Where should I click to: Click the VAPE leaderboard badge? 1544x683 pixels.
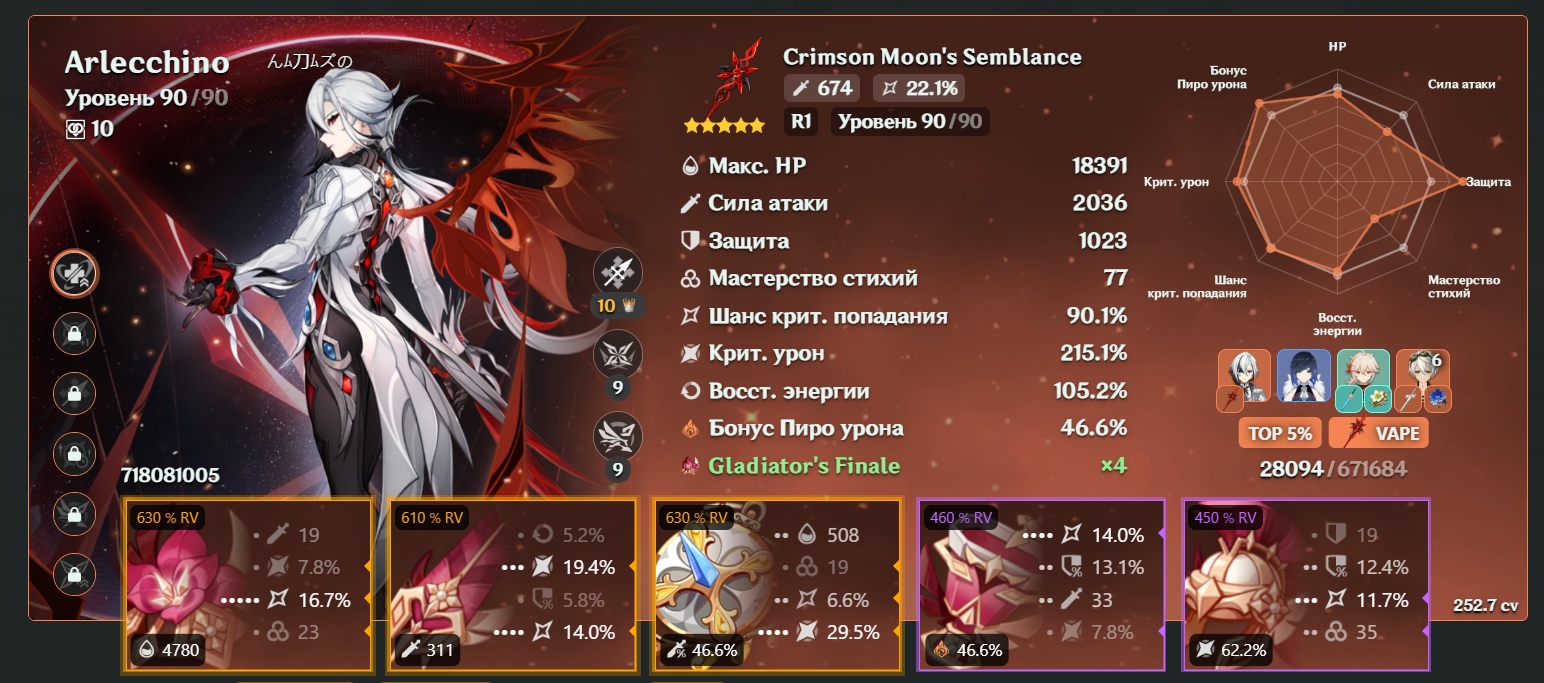[1377, 433]
